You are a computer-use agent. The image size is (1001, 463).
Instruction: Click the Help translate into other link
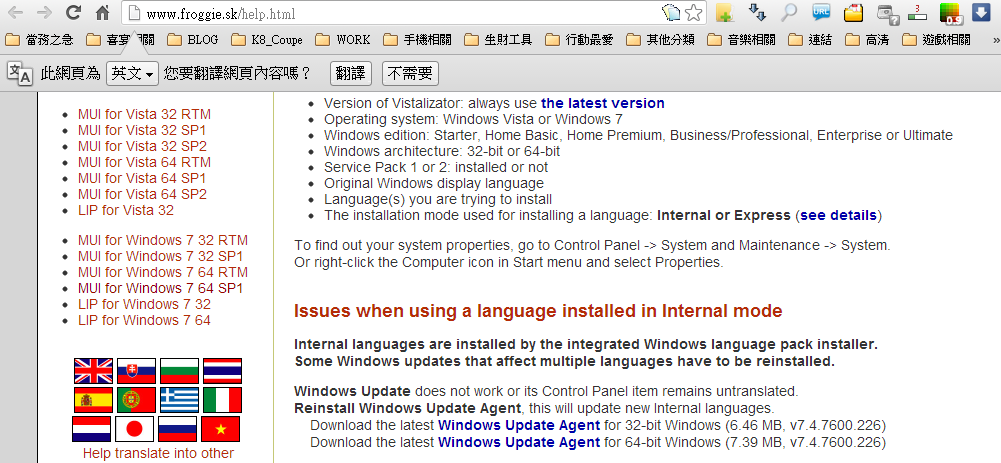(158, 453)
